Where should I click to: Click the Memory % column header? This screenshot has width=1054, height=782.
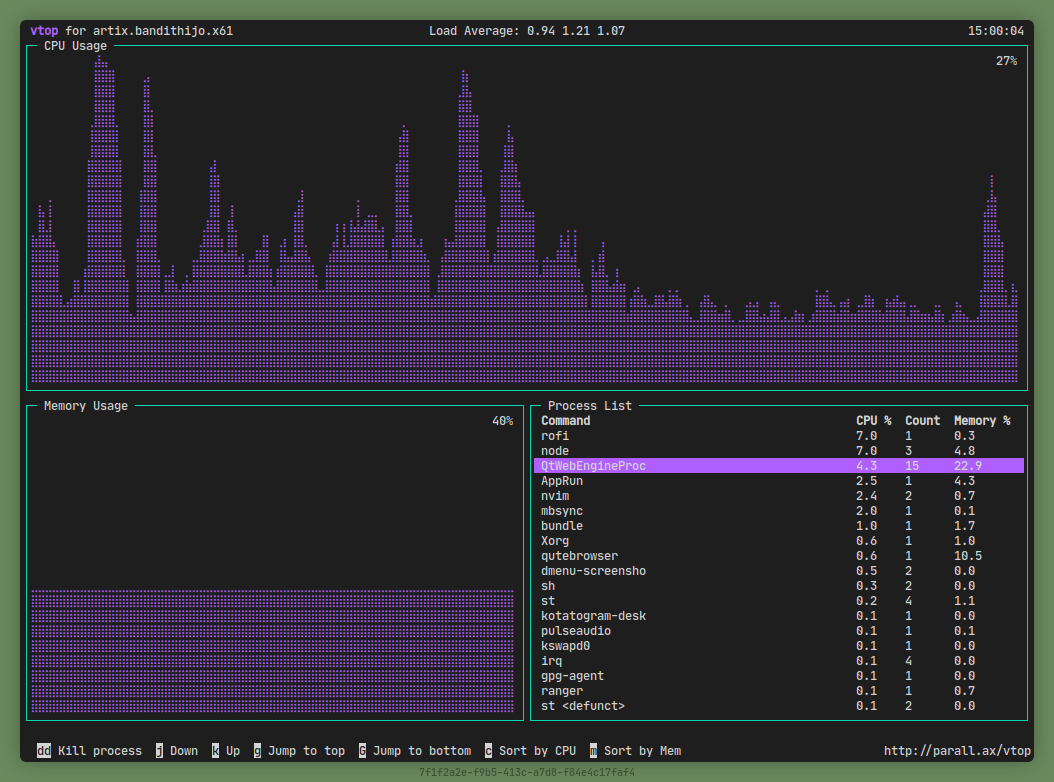coord(984,420)
